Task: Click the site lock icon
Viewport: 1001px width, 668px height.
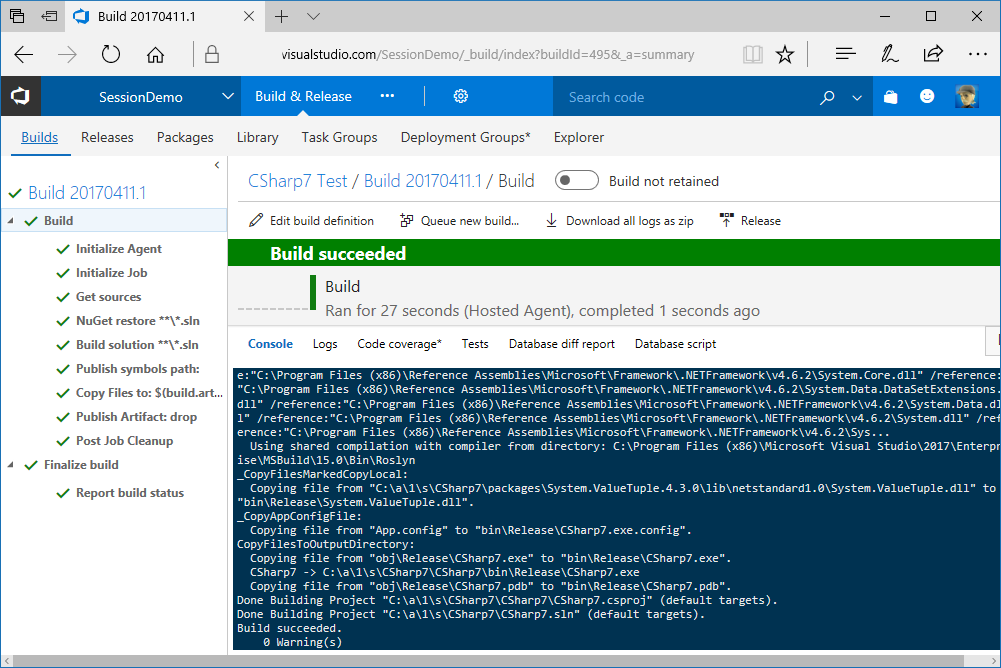Action: (212, 54)
